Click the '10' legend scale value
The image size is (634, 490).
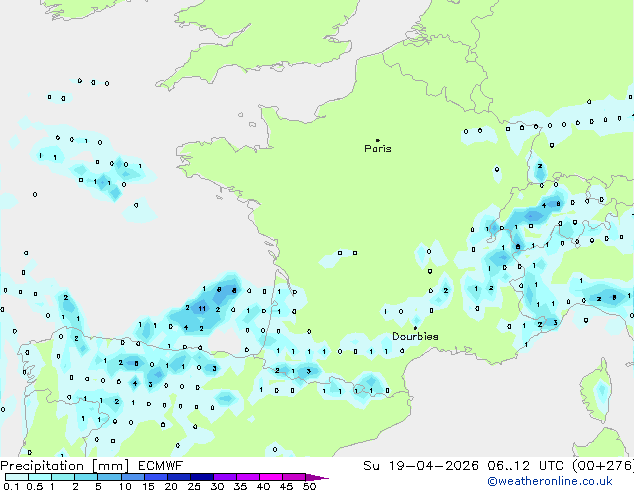point(125,486)
